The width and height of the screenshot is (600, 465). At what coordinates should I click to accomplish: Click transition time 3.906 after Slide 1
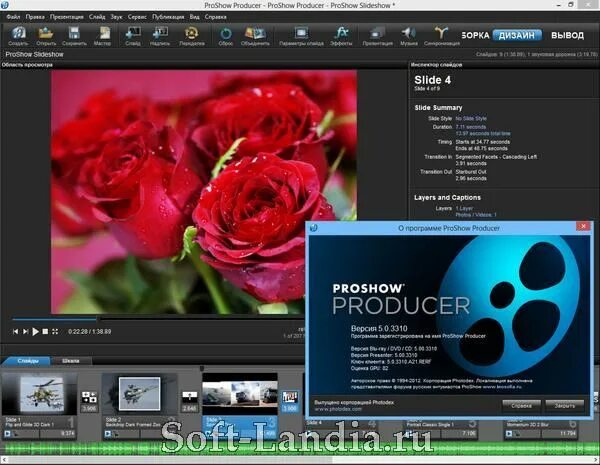pos(89,409)
